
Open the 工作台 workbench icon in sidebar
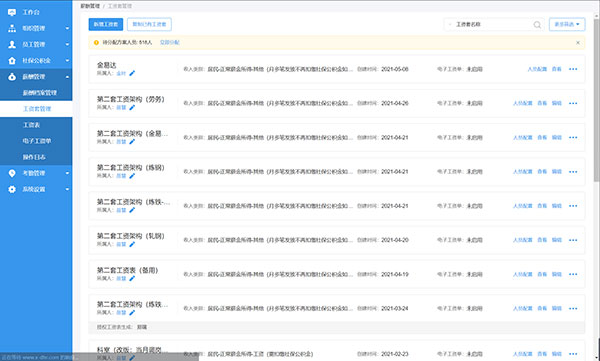point(12,12)
